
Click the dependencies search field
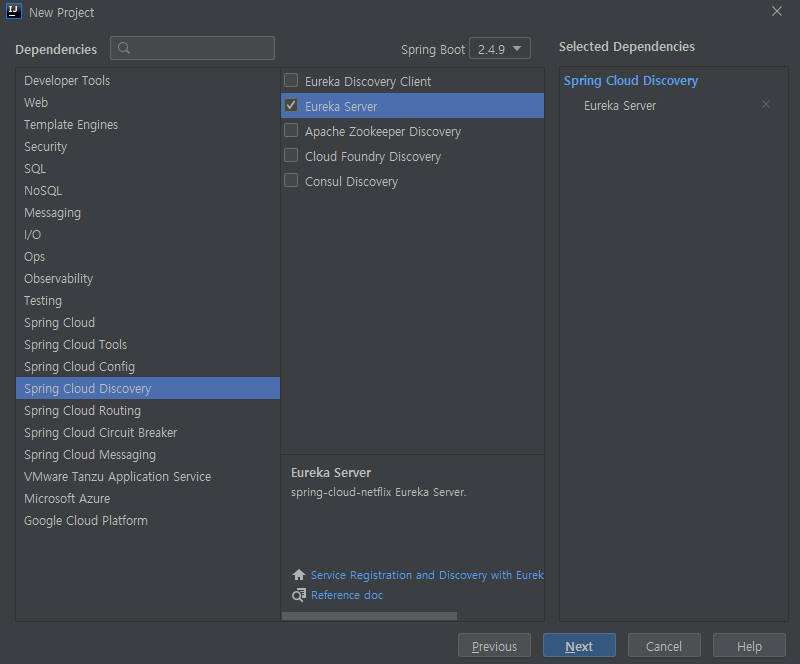pyautogui.click(x=192, y=48)
